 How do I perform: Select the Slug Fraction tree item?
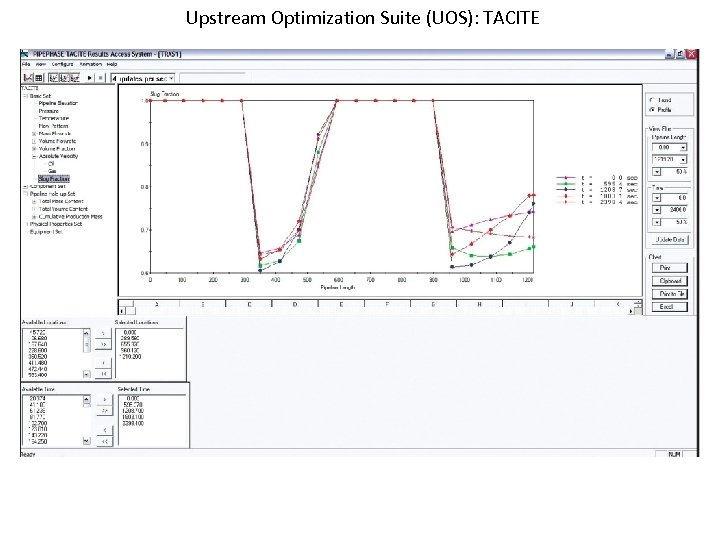click(x=54, y=179)
